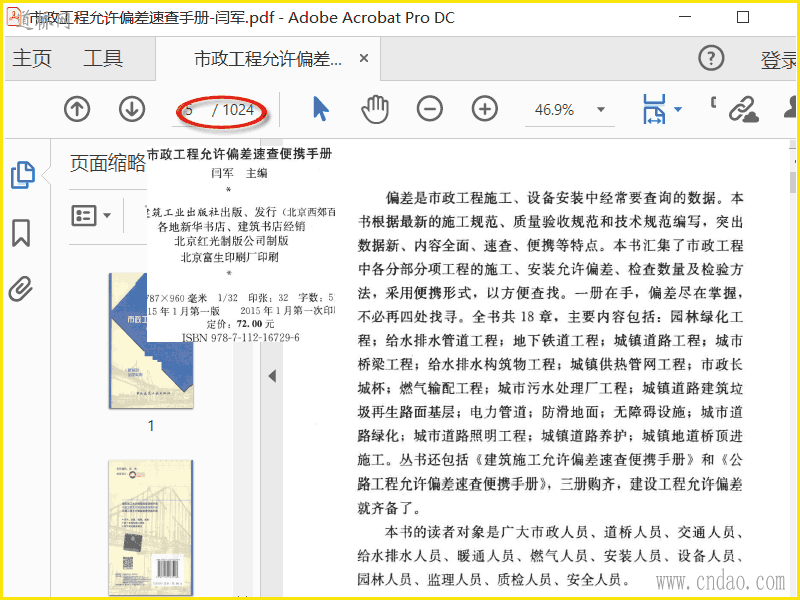The height and width of the screenshot is (600, 800).
Task: Select the 市政工程允许偏差 document tab
Action: coord(268,59)
